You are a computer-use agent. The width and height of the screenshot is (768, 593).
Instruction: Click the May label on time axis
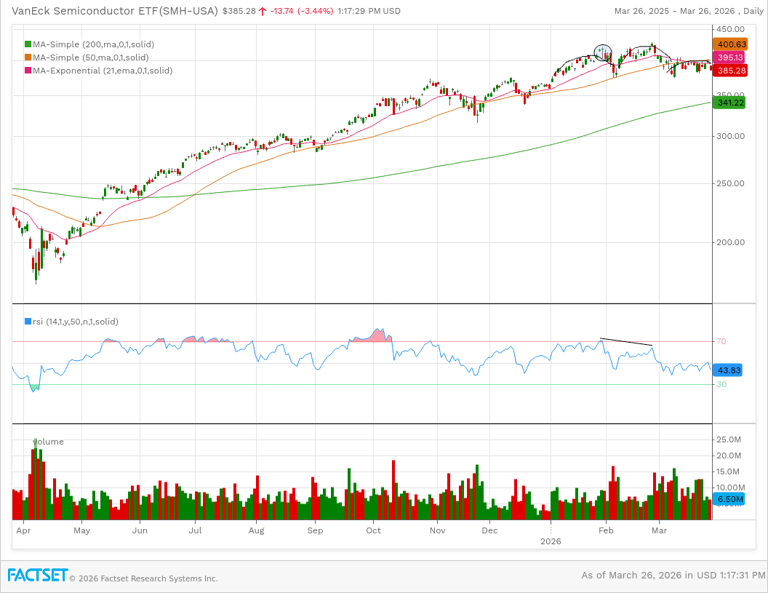pos(82,530)
